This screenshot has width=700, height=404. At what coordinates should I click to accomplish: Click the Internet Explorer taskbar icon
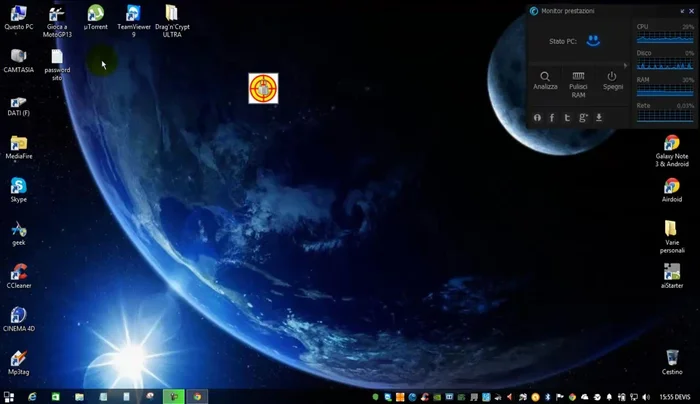[33, 397]
